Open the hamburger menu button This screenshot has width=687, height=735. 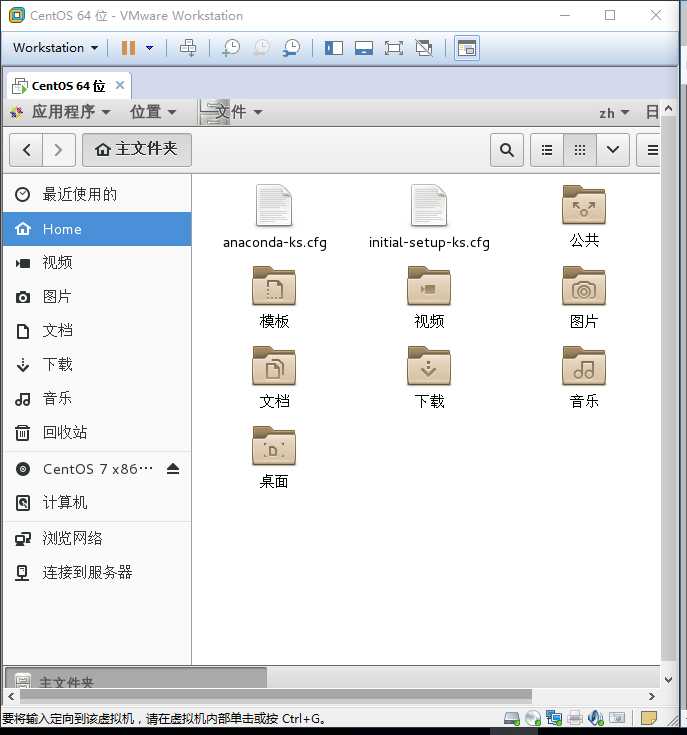click(649, 150)
